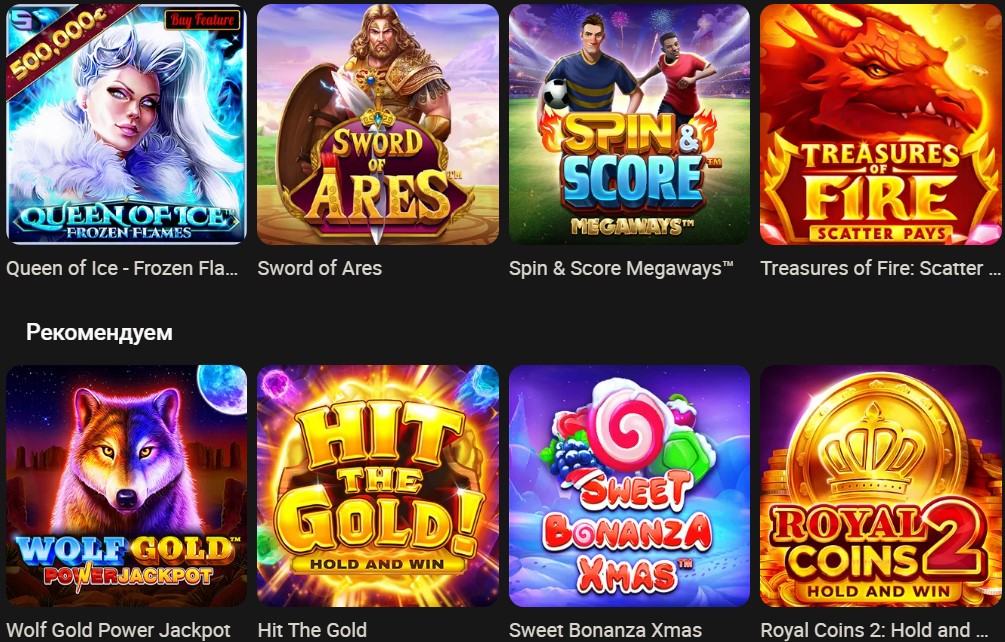Screen dimensions: 1005x642
Task: Select the Treasures of Fire game image
Action: [881, 124]
